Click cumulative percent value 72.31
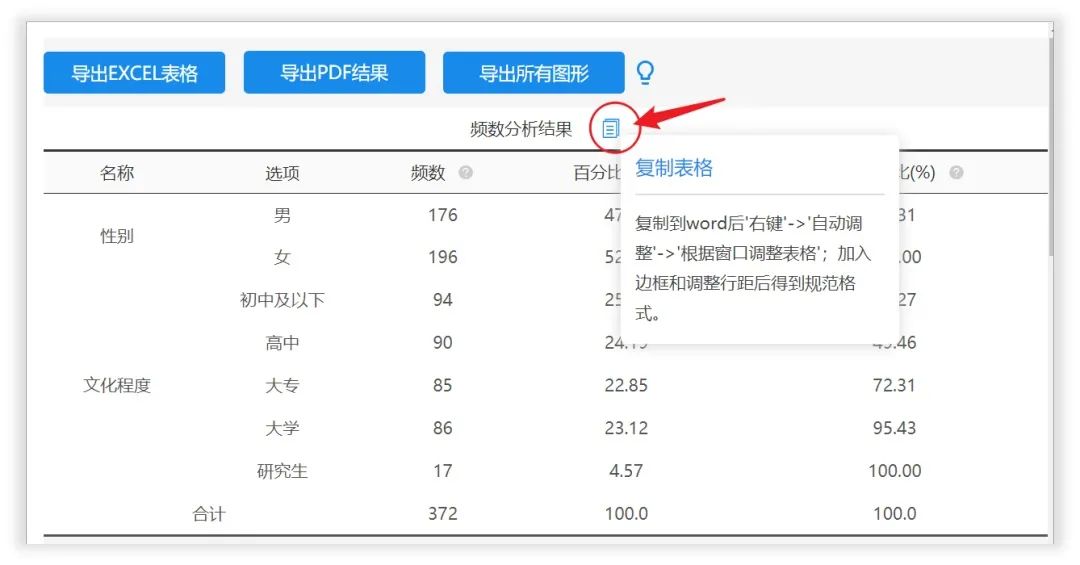1080x565 pixels. (894, 385)
